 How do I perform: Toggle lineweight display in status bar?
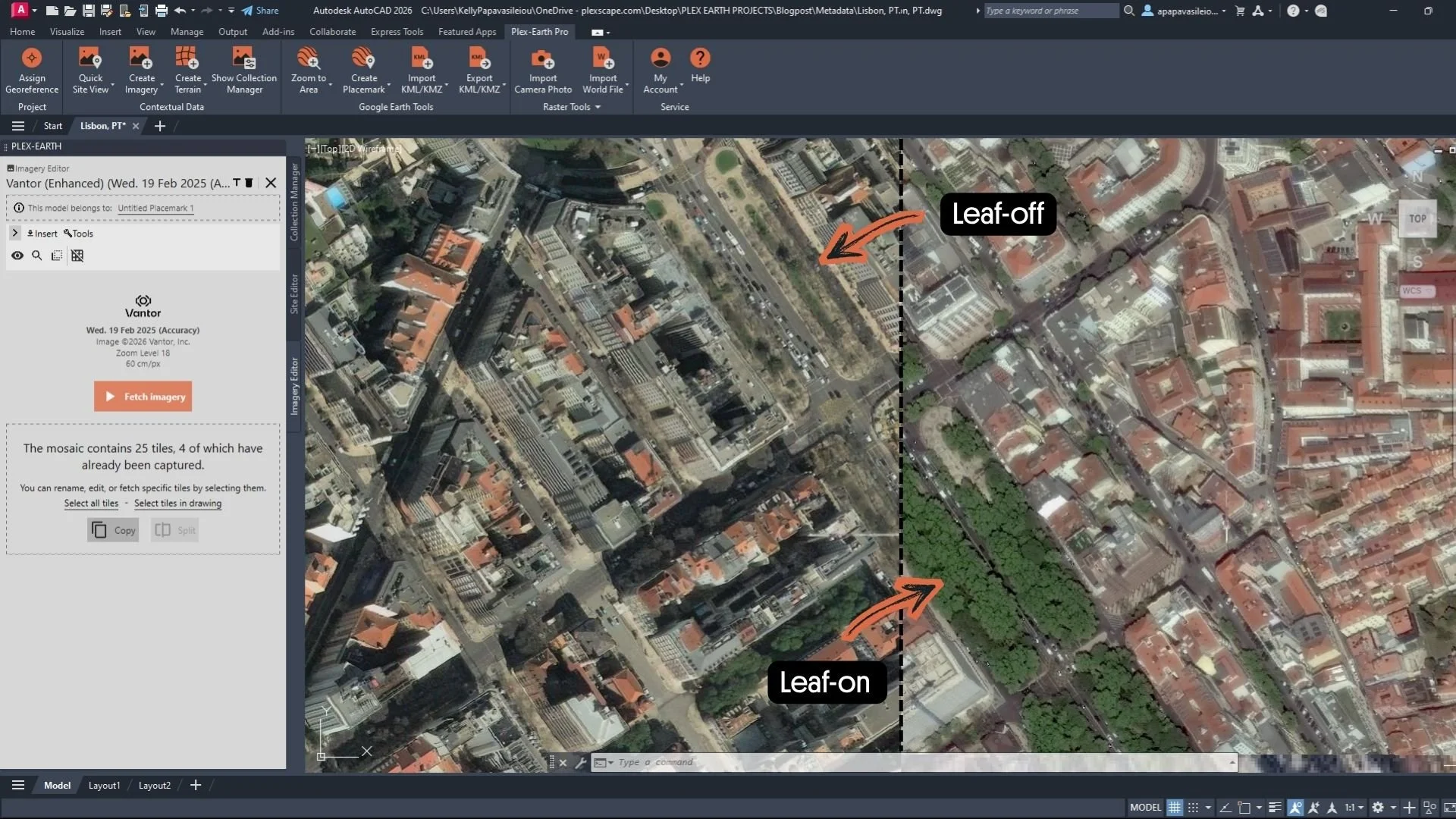point(1275,808)
